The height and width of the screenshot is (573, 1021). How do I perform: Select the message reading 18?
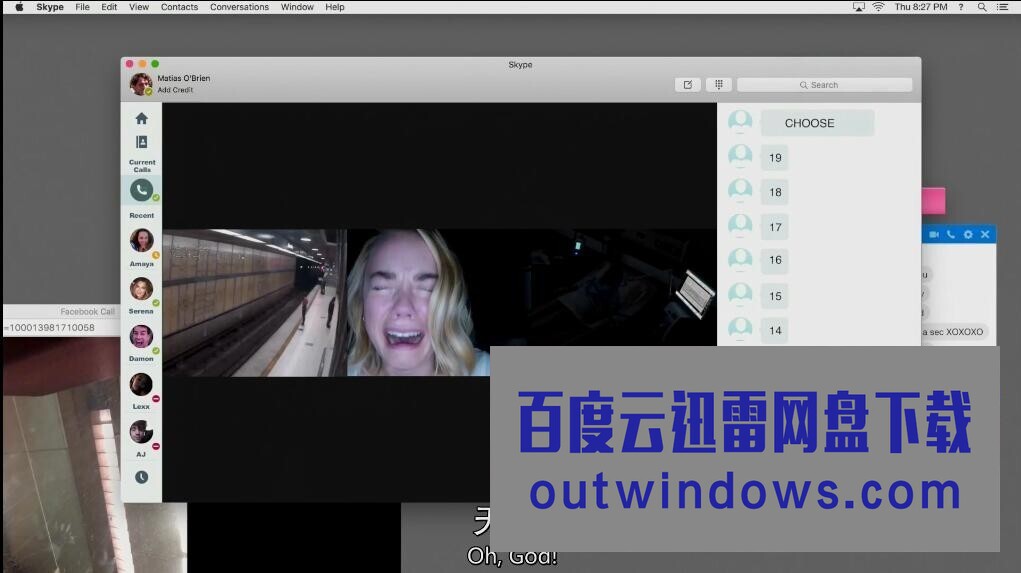[x=775, y=192]
